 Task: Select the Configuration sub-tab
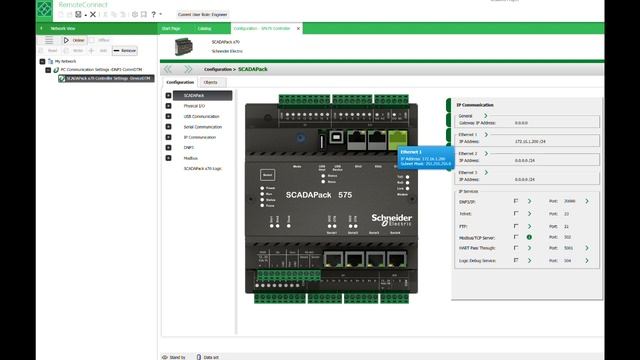tap(180, 82)
